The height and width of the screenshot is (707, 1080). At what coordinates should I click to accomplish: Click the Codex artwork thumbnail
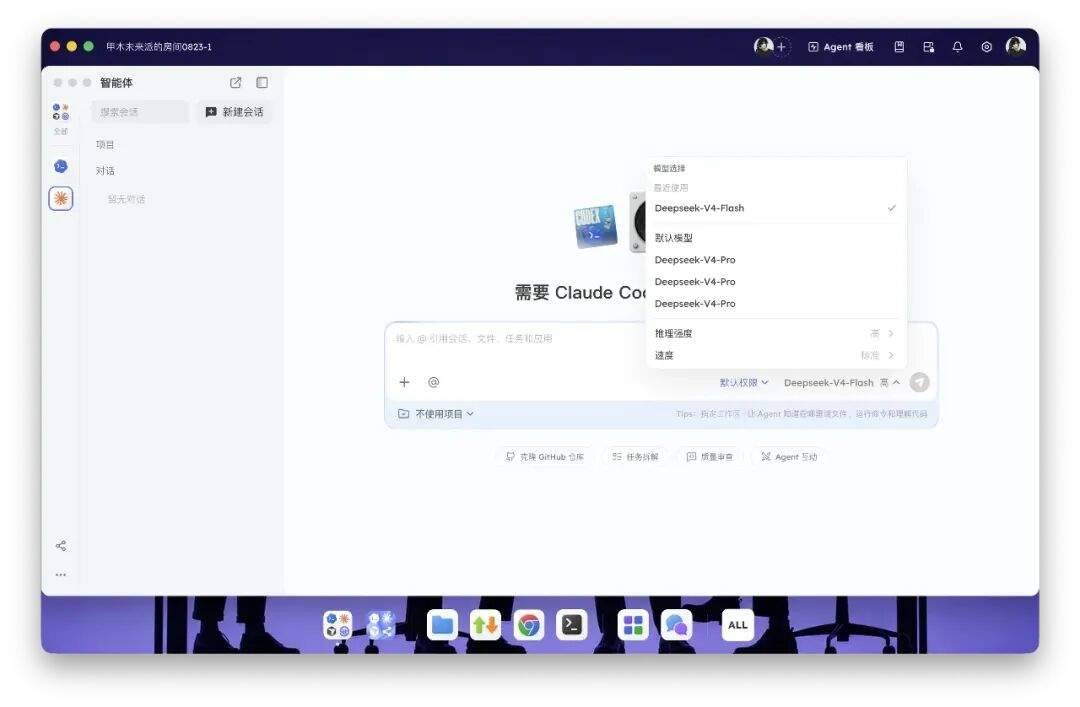click(x=595, y=226)
